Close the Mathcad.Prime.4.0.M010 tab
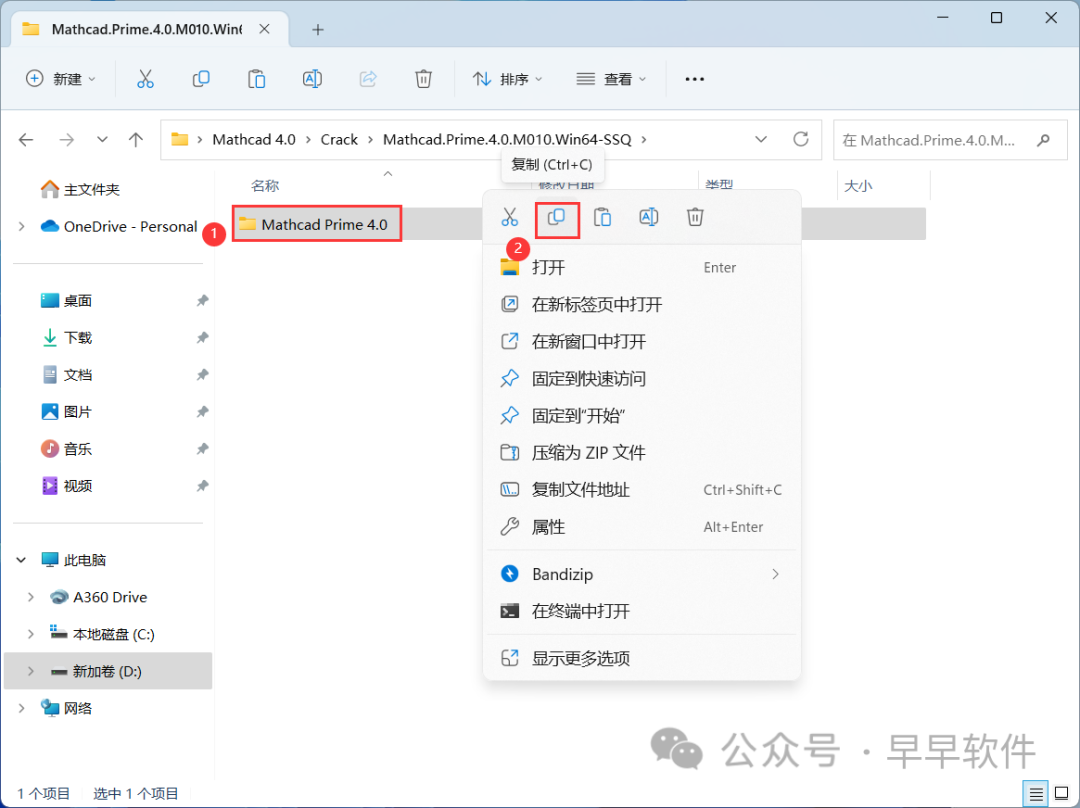This screenshot has height=808, width=1080. (x=264, y=29)
